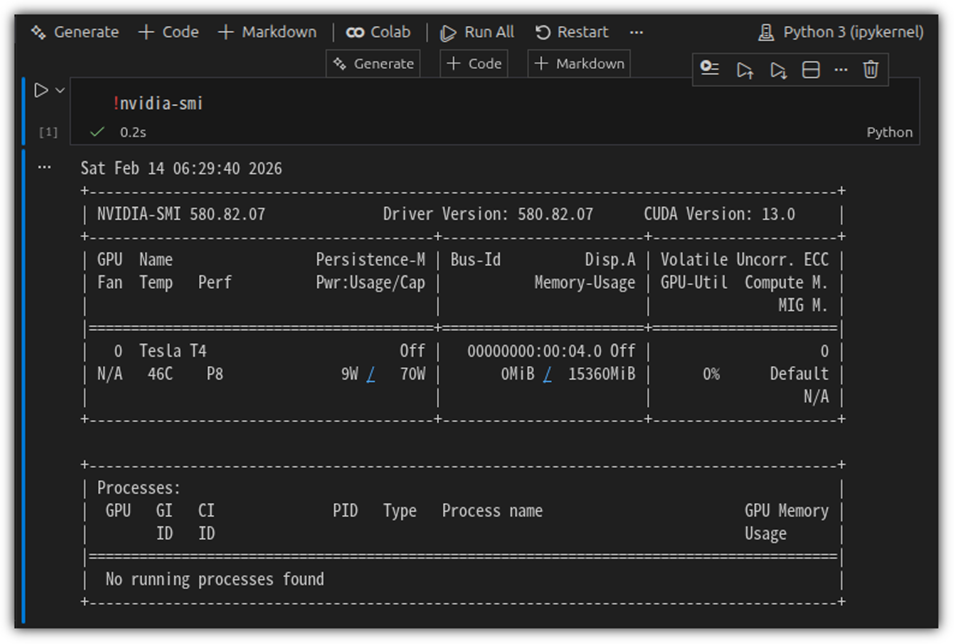Click the 'Persistence-M' header text
954x644 pixels.
click(371, 260)
